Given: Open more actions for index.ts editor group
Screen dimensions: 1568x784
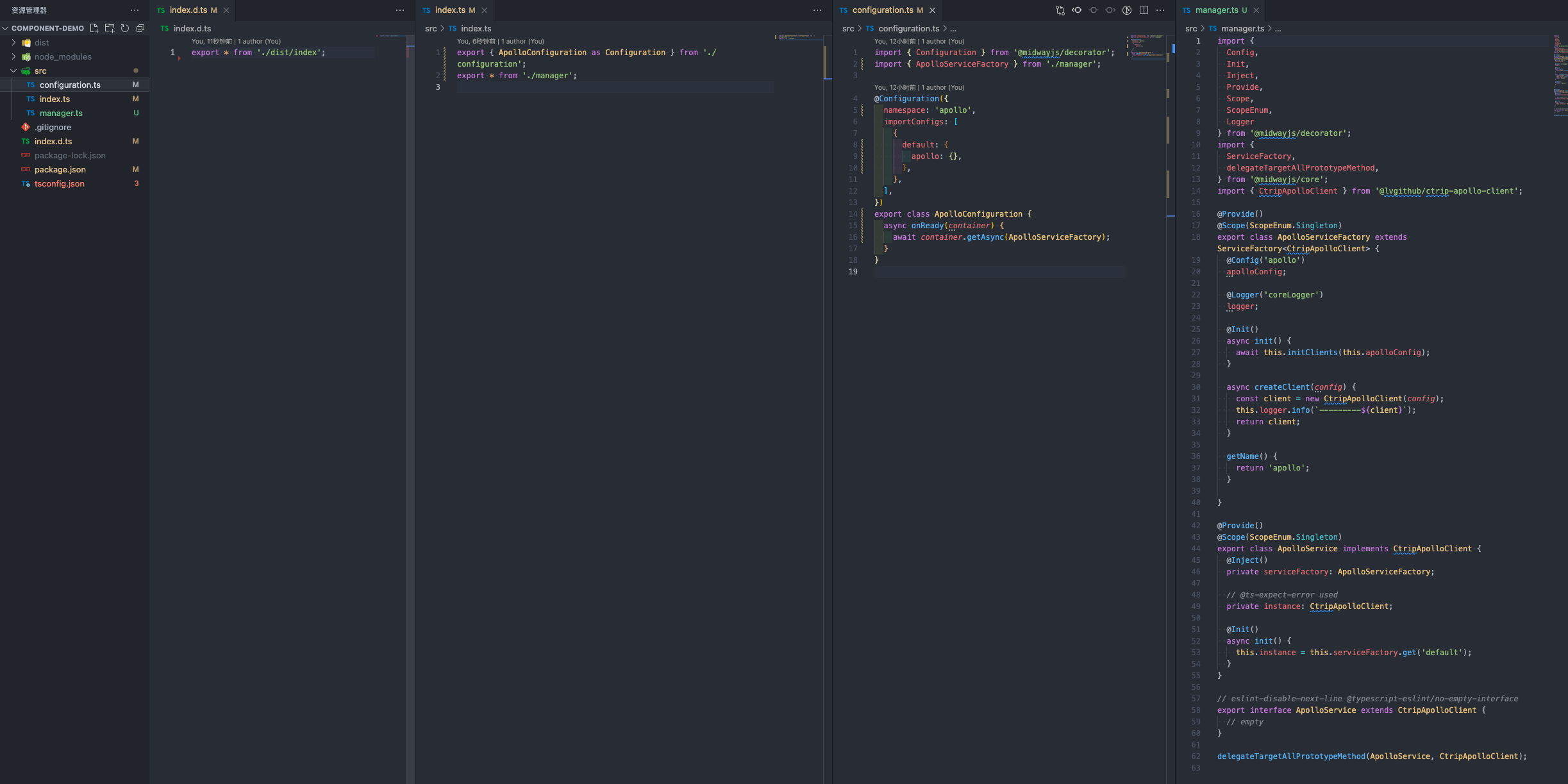Looking at the screenshot, I should 817,10.
